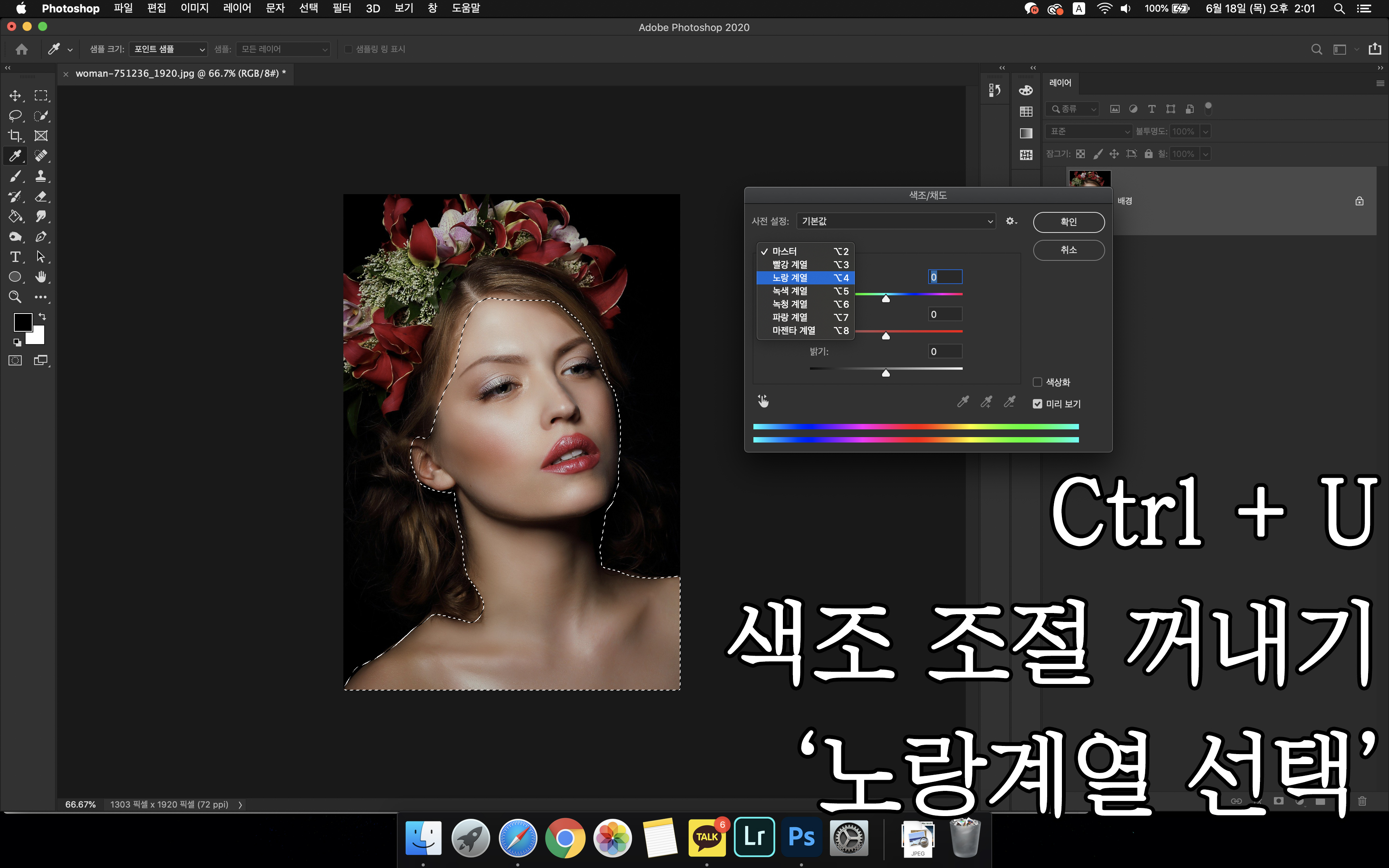This screenshot has height=868, width=1389.
Task: Select the Move tool
Action: 15,95
